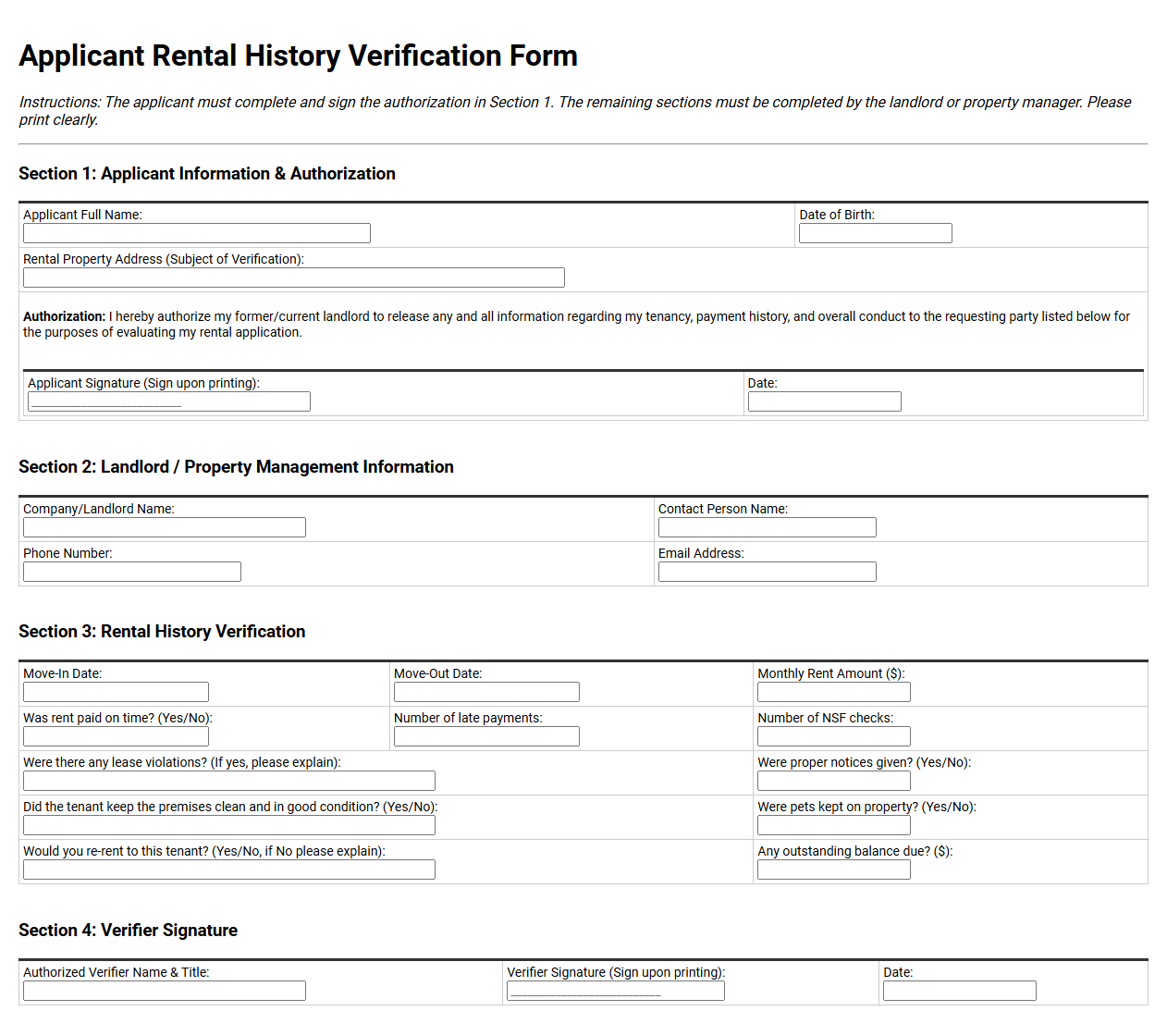Click the Applicant Full Name field
Image resolution: width=1167 pixels, height=1036 pixels.
coord(197,233)
